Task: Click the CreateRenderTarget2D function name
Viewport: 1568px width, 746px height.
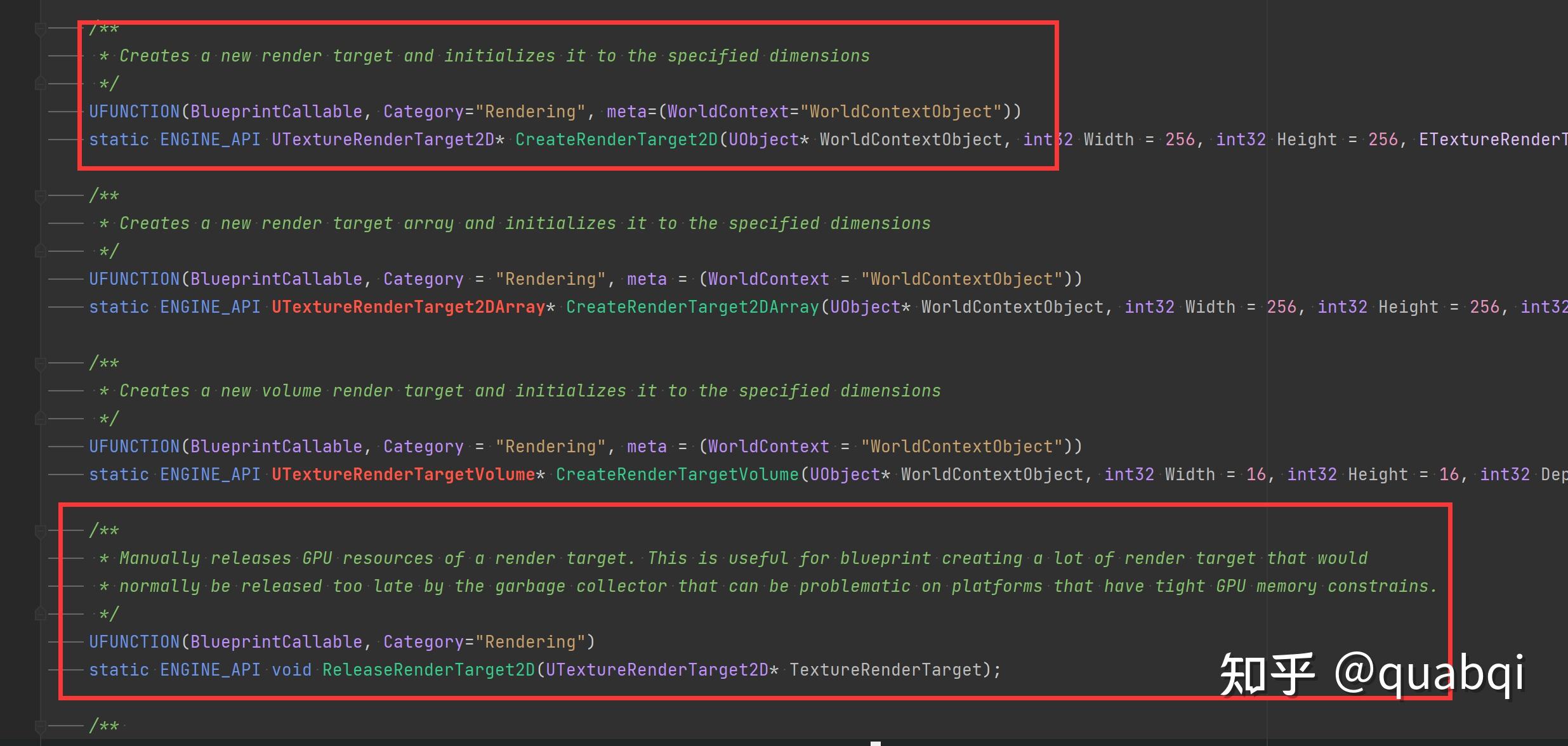Action: click(616, 140)
